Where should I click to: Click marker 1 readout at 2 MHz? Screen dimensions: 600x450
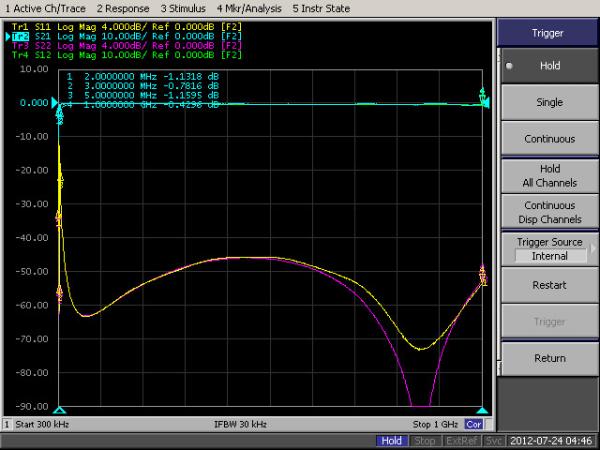tap(143, 77)
